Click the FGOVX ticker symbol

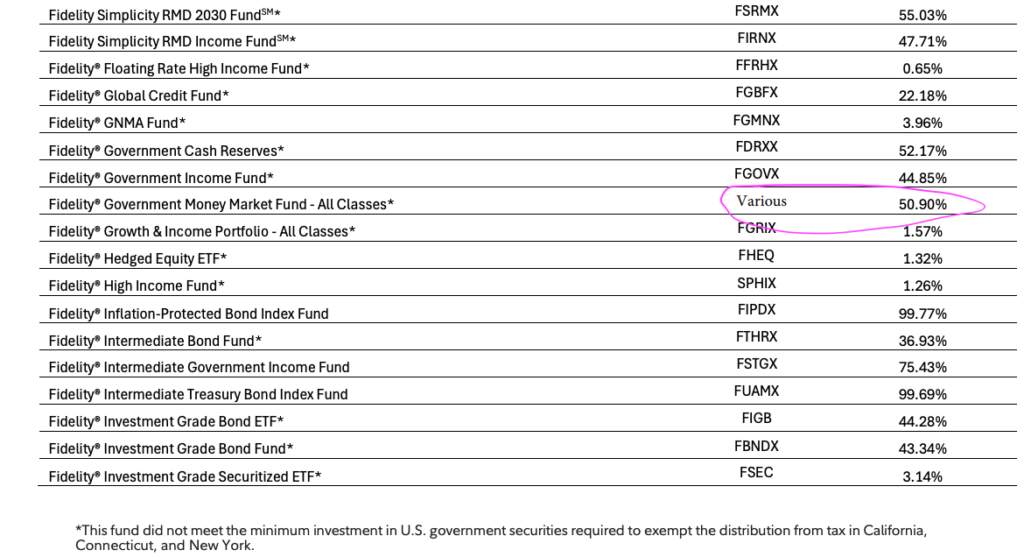point(756,174)
